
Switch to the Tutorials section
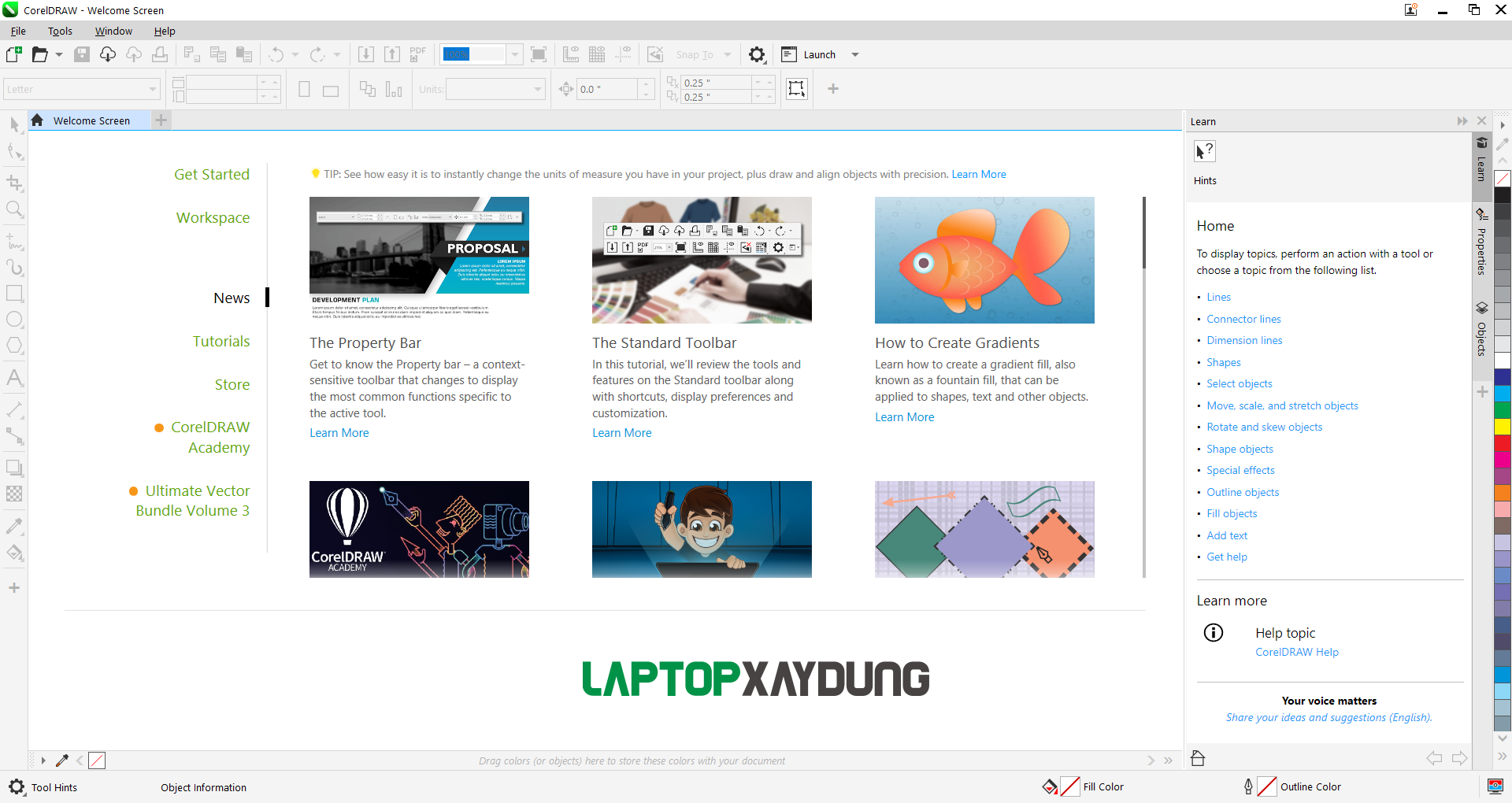(220, 342)
